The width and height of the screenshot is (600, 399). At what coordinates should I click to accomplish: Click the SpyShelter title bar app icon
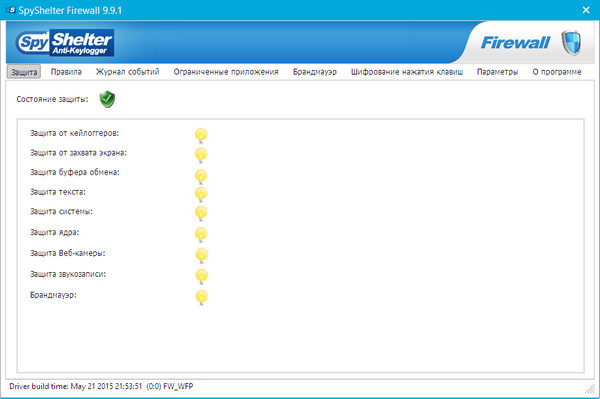point(11,10)
